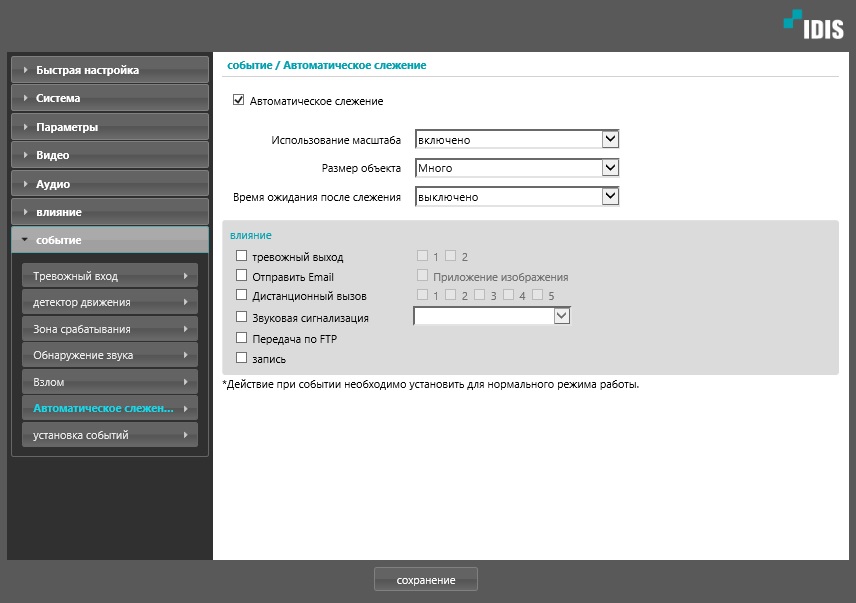Click the Размер объекта label

click(x=361, y=168)
